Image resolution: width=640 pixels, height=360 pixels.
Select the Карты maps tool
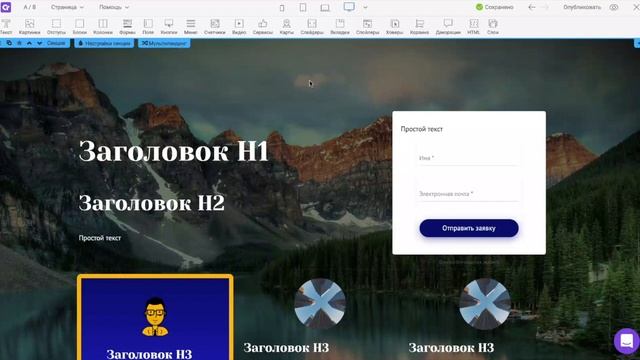pos(287,27)
